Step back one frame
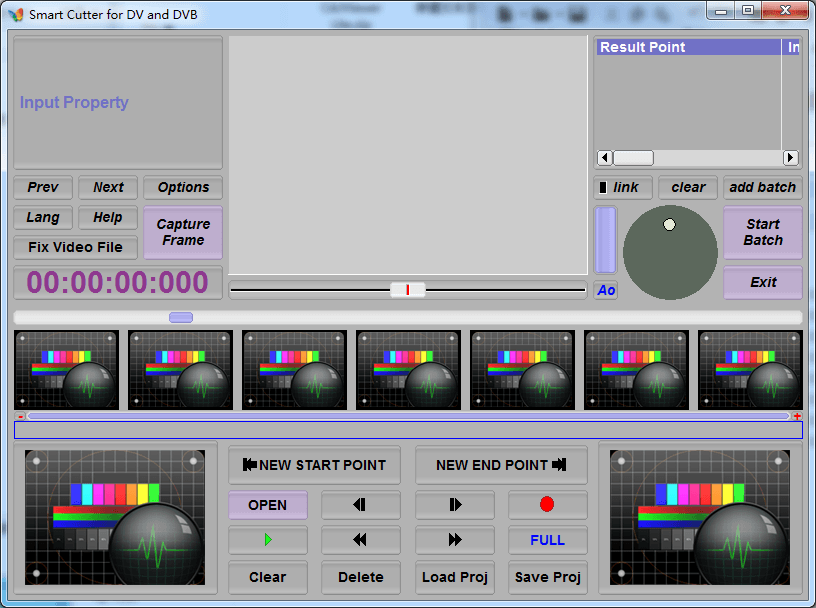 [360, 505]
